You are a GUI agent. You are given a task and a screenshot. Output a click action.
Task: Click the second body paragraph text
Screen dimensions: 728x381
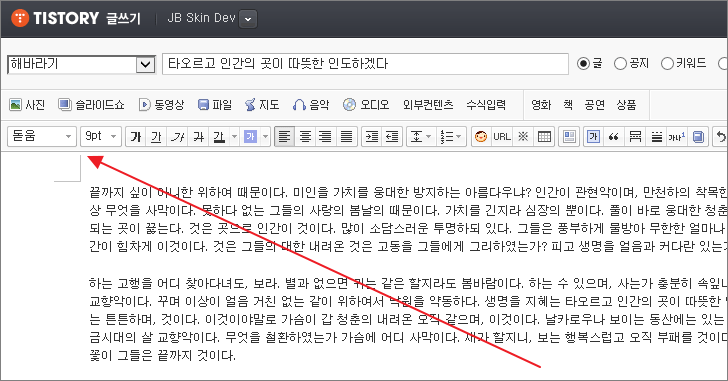point(408,319)
